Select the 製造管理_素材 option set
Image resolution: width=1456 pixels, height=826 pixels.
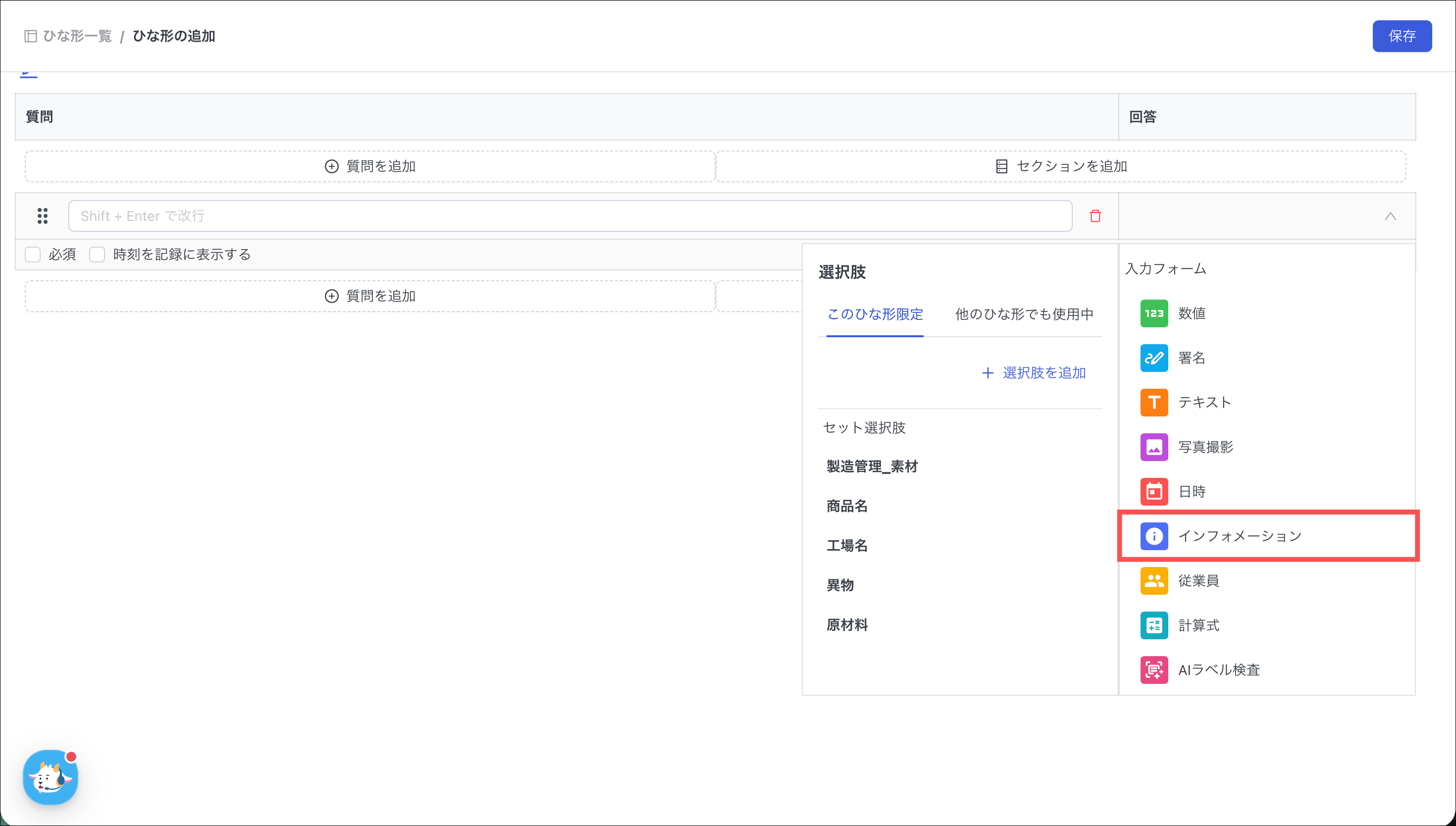tap(872, 466)
